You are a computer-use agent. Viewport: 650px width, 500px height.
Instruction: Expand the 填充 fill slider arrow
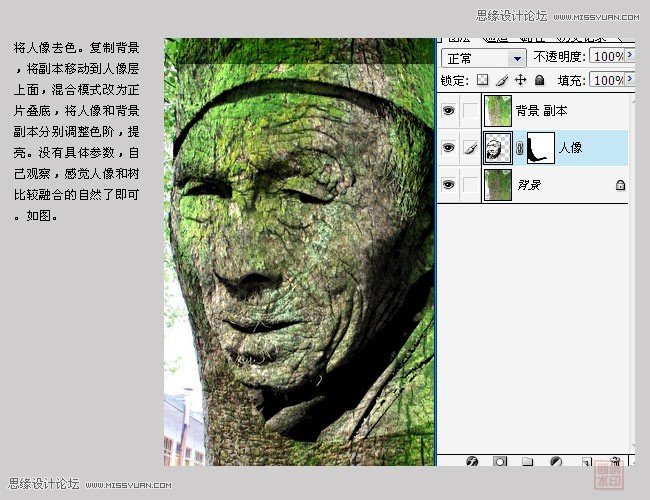pyautogui.click(x=629, y=80)
